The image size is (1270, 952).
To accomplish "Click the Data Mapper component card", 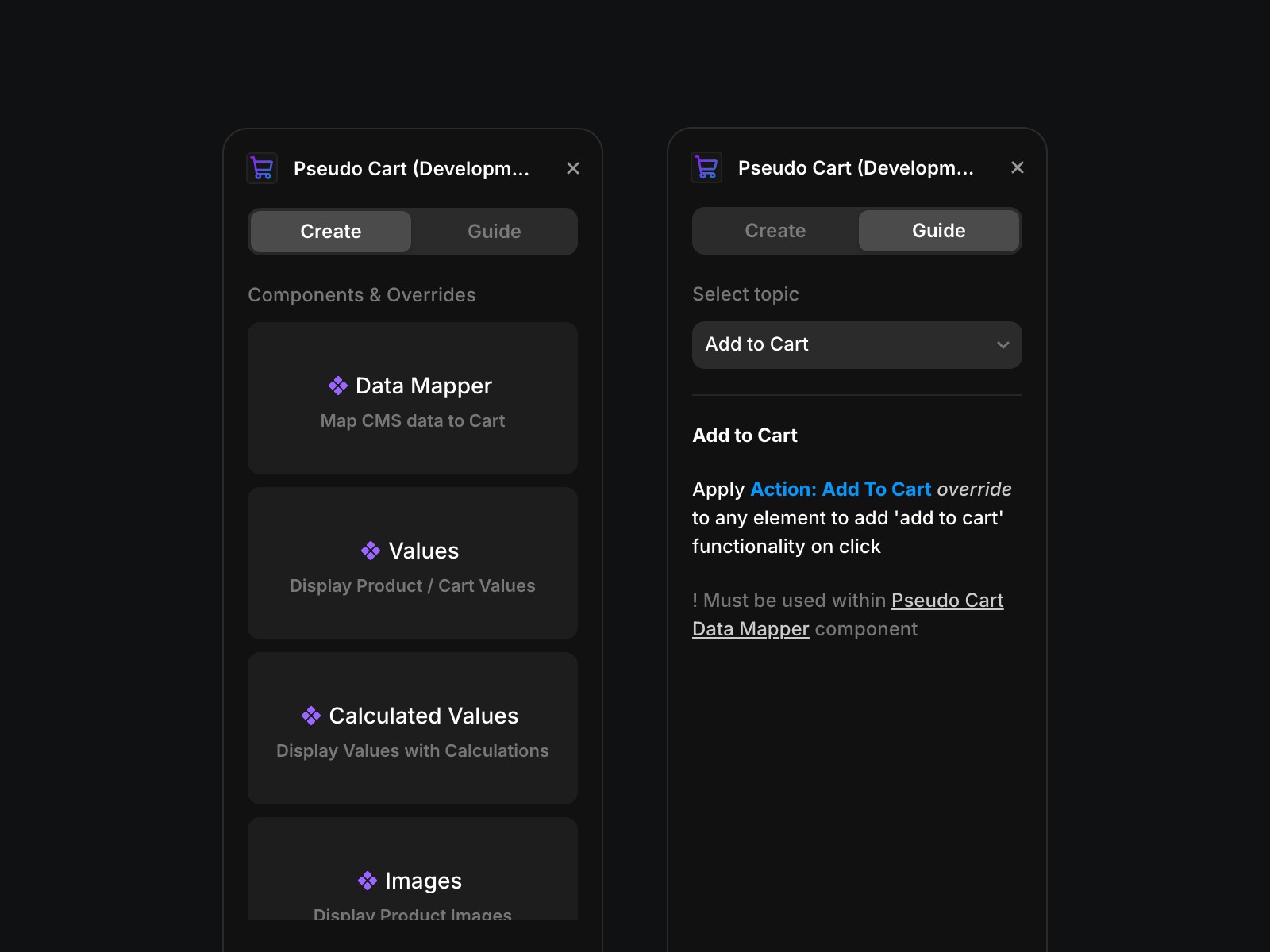I will 412,398.
